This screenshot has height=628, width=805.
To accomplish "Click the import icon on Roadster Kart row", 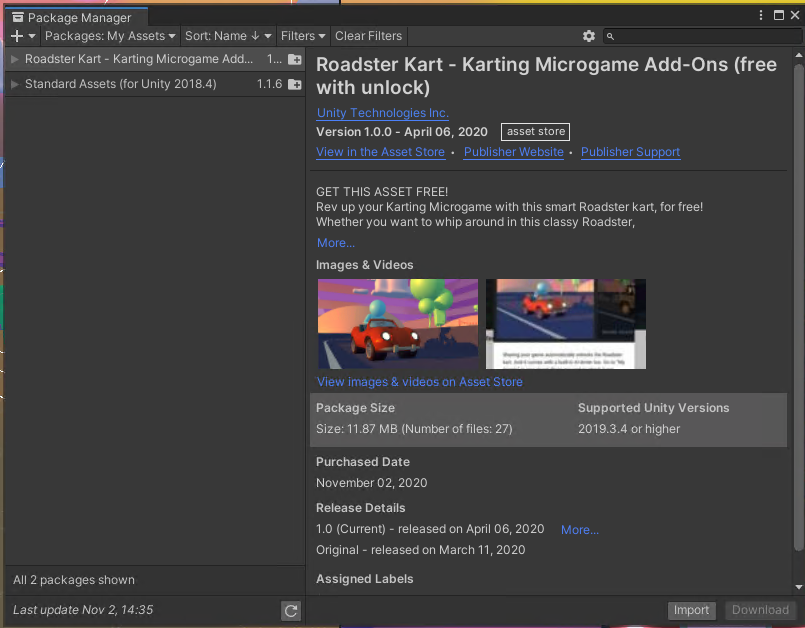I will [x=295, y=59].
